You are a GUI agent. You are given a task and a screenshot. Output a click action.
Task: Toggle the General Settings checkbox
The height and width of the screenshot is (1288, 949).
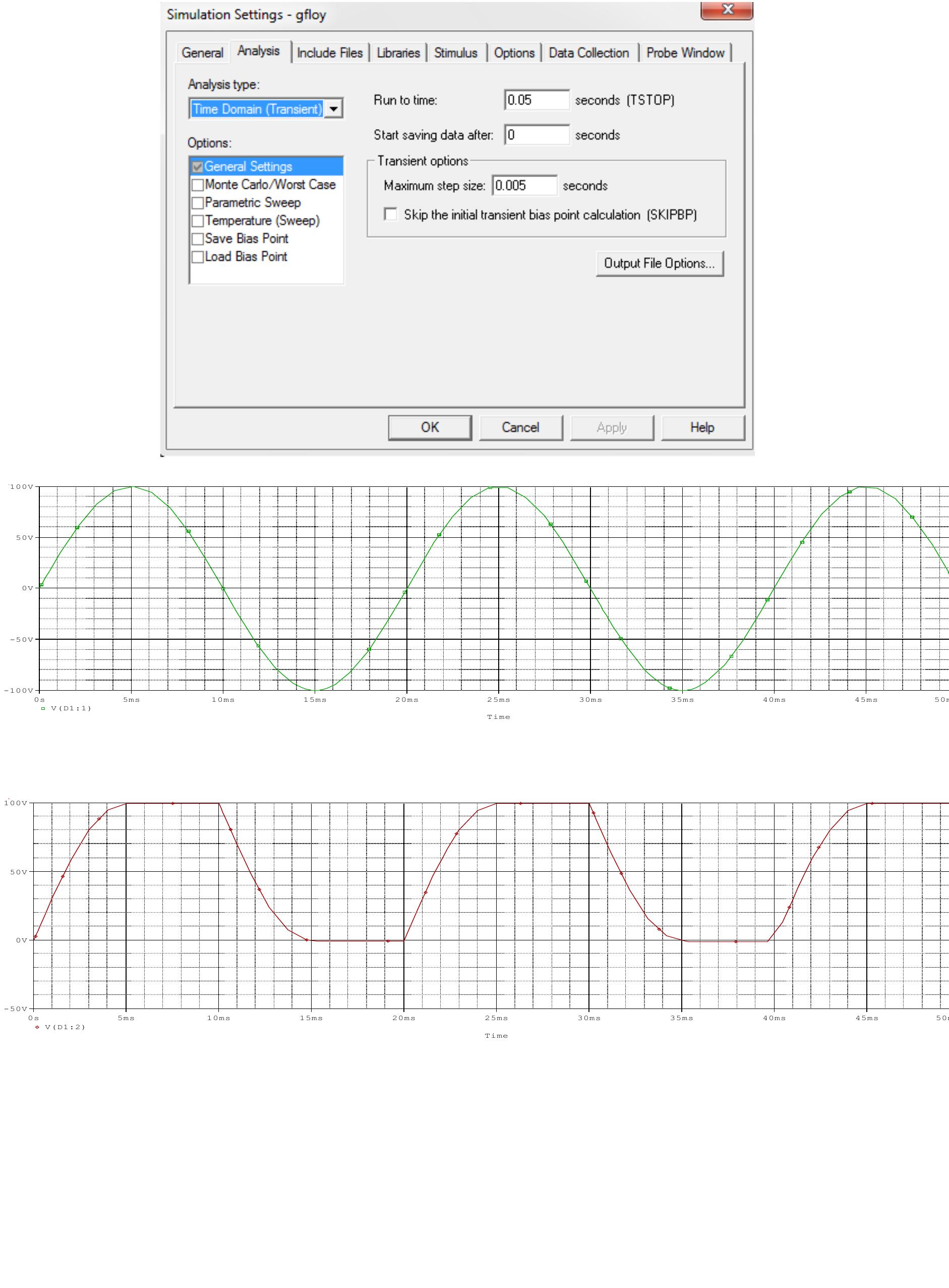(198, 166)
